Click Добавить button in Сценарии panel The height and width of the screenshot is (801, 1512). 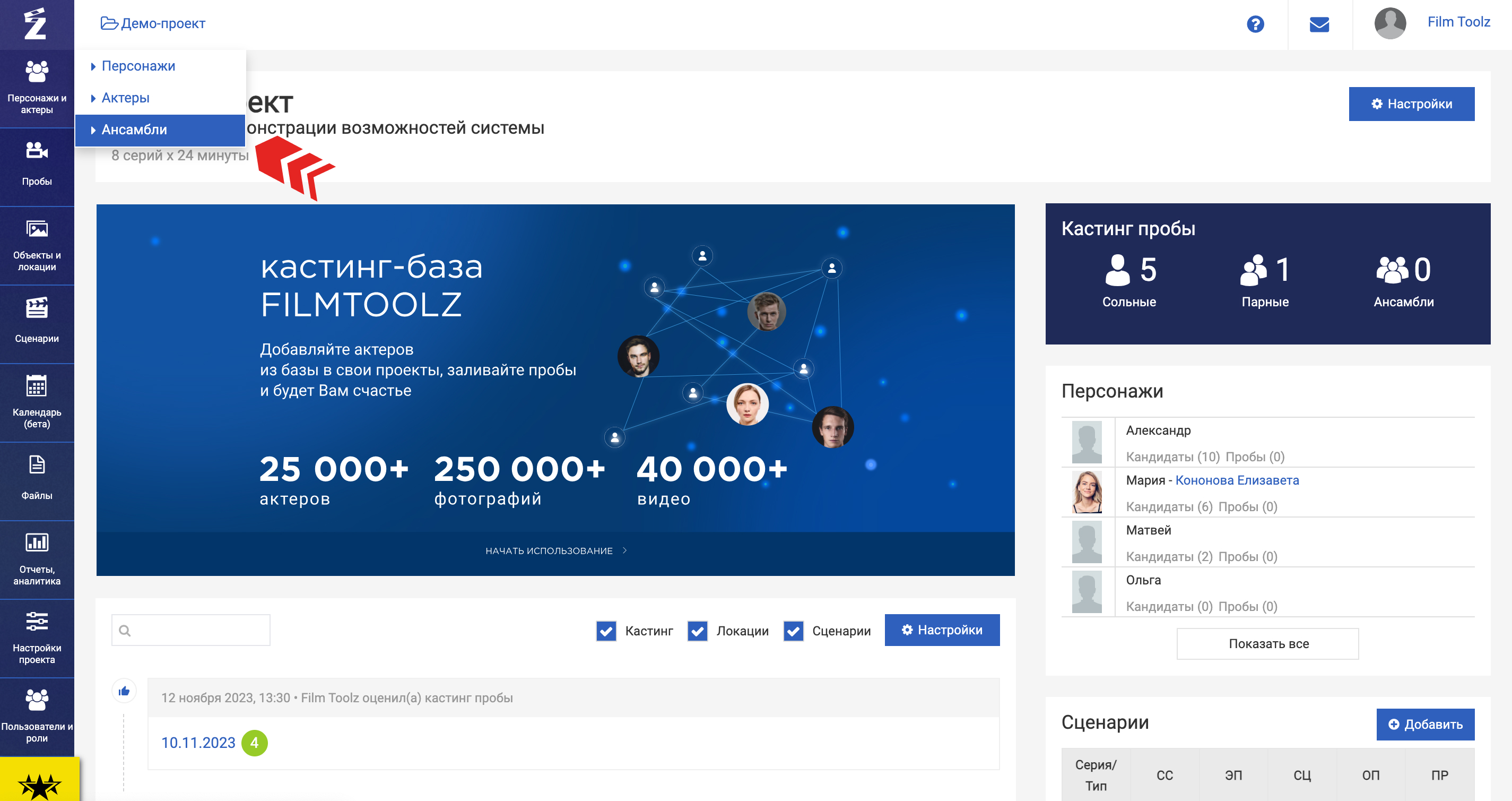click(x=1425, y=724)
